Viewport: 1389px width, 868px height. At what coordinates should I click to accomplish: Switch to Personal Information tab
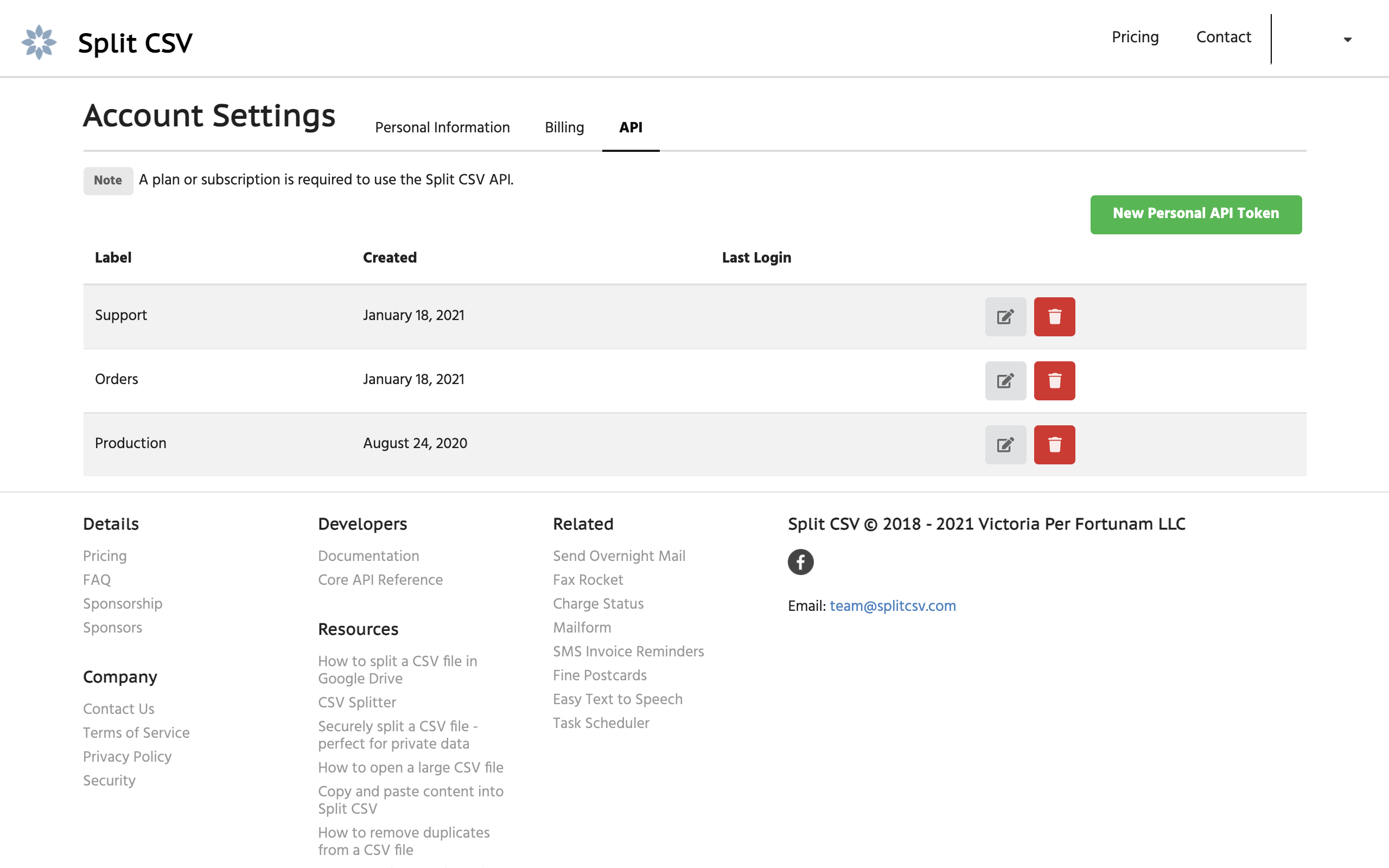[442, 127]
